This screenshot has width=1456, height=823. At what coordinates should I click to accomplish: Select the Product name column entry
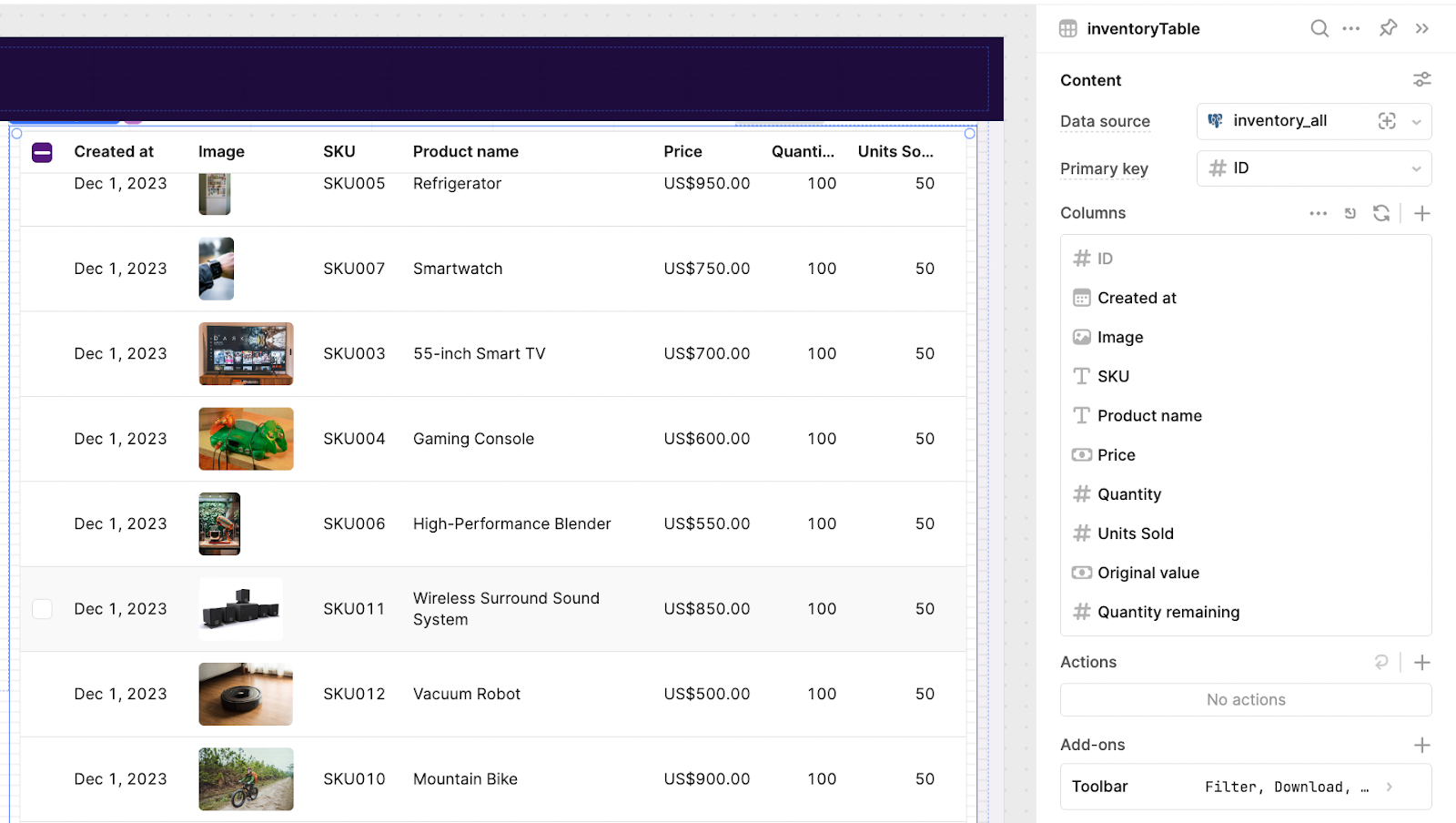(1246, 416)
